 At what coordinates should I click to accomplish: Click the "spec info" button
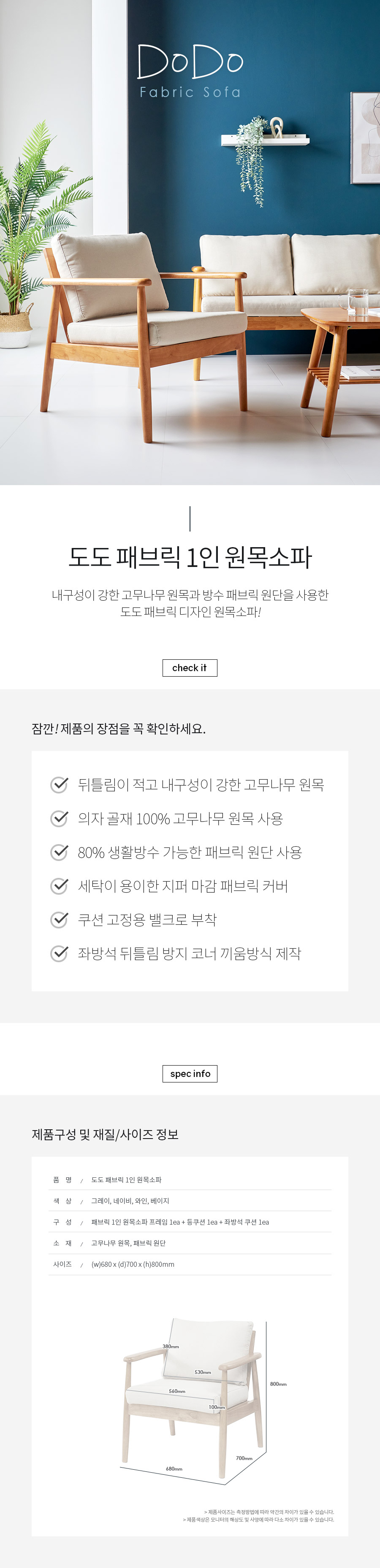coord(190,1073)
